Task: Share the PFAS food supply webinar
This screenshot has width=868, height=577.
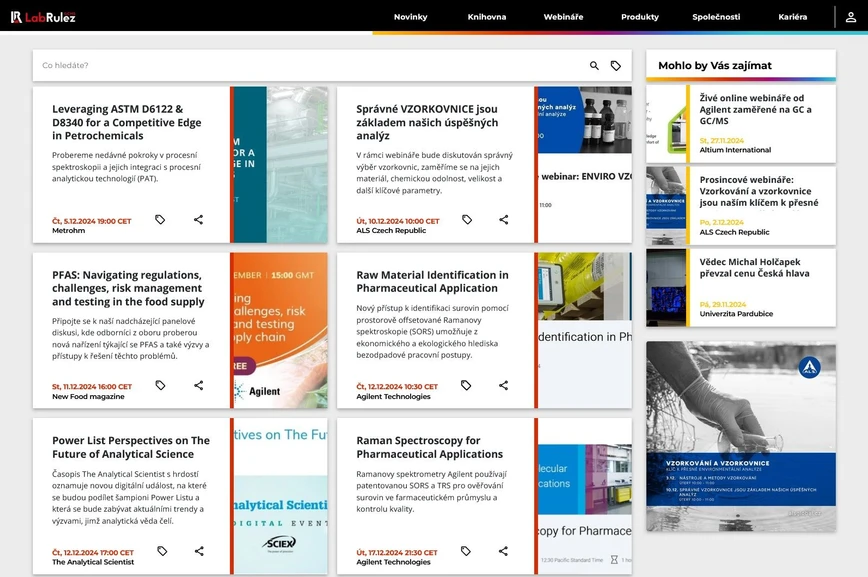Action: coord(198,385)
